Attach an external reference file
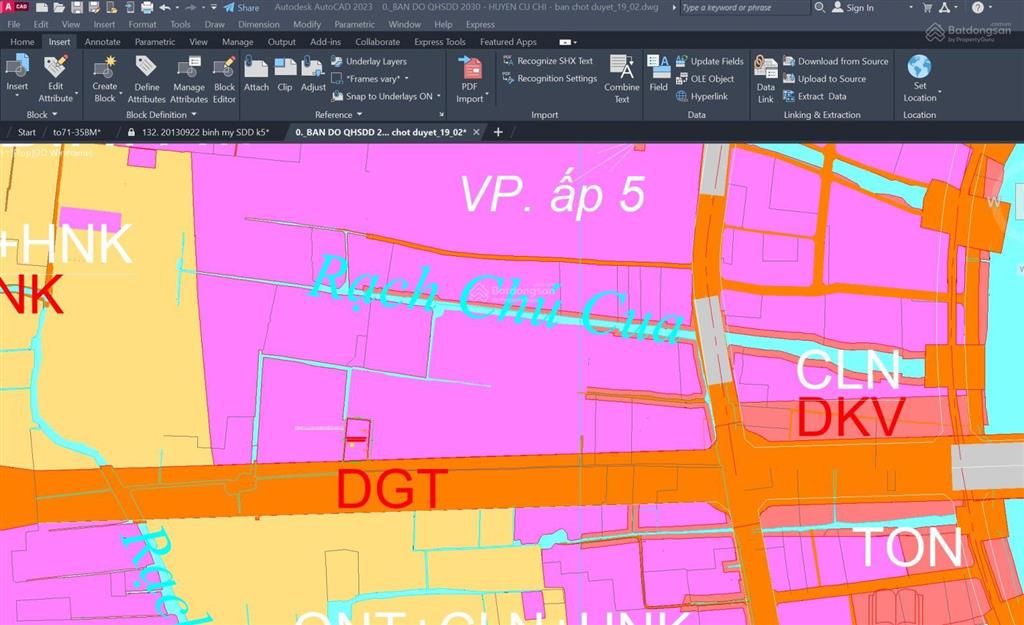The width and height of the screenshot is (1024, 625). (x=256, y=74)
